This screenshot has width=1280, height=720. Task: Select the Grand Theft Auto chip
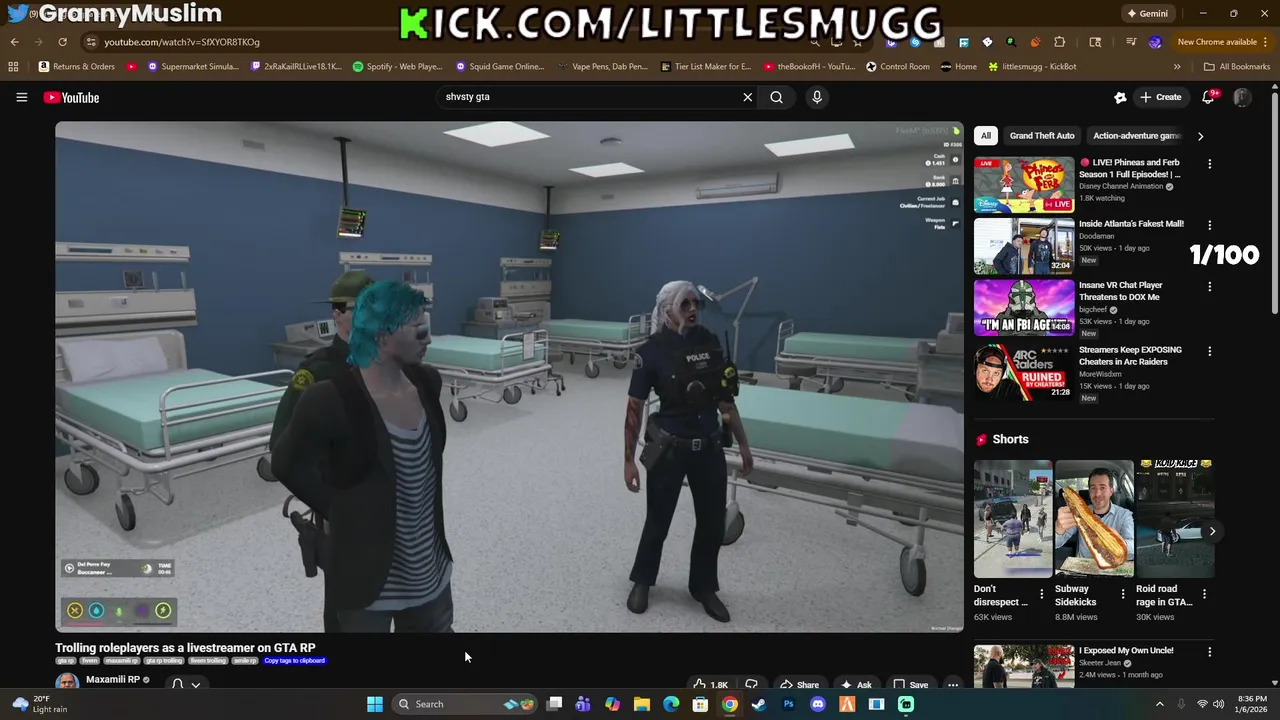coord(1042,136)
